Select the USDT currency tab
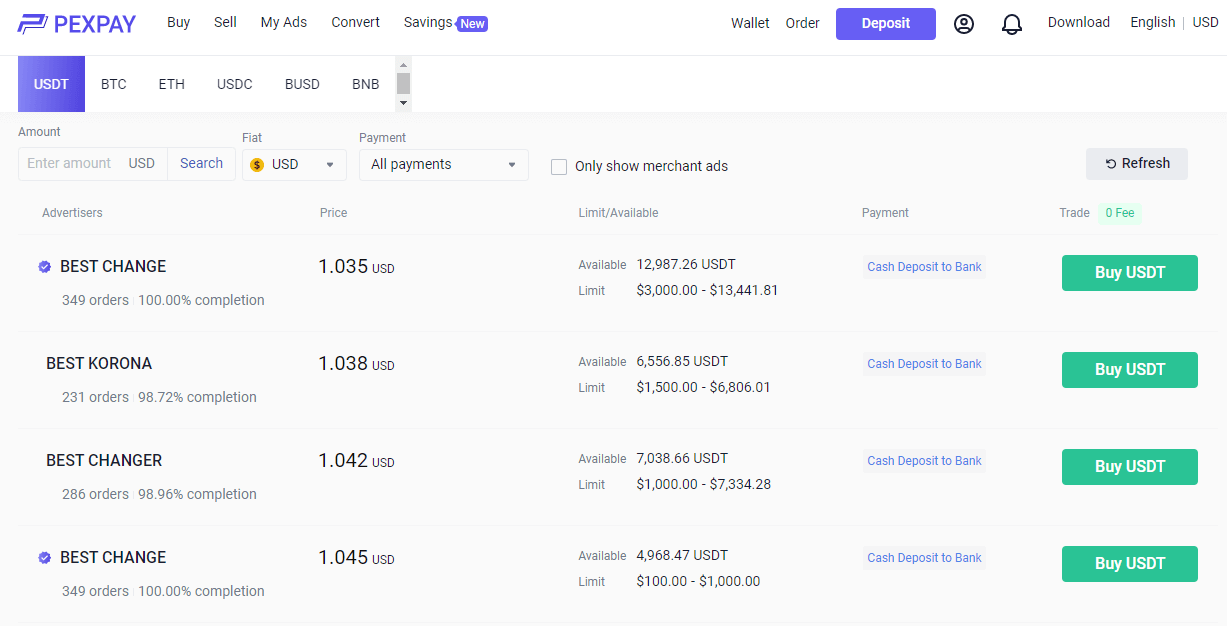Viewport: 1227px width, 626px height. click(51, 84)
